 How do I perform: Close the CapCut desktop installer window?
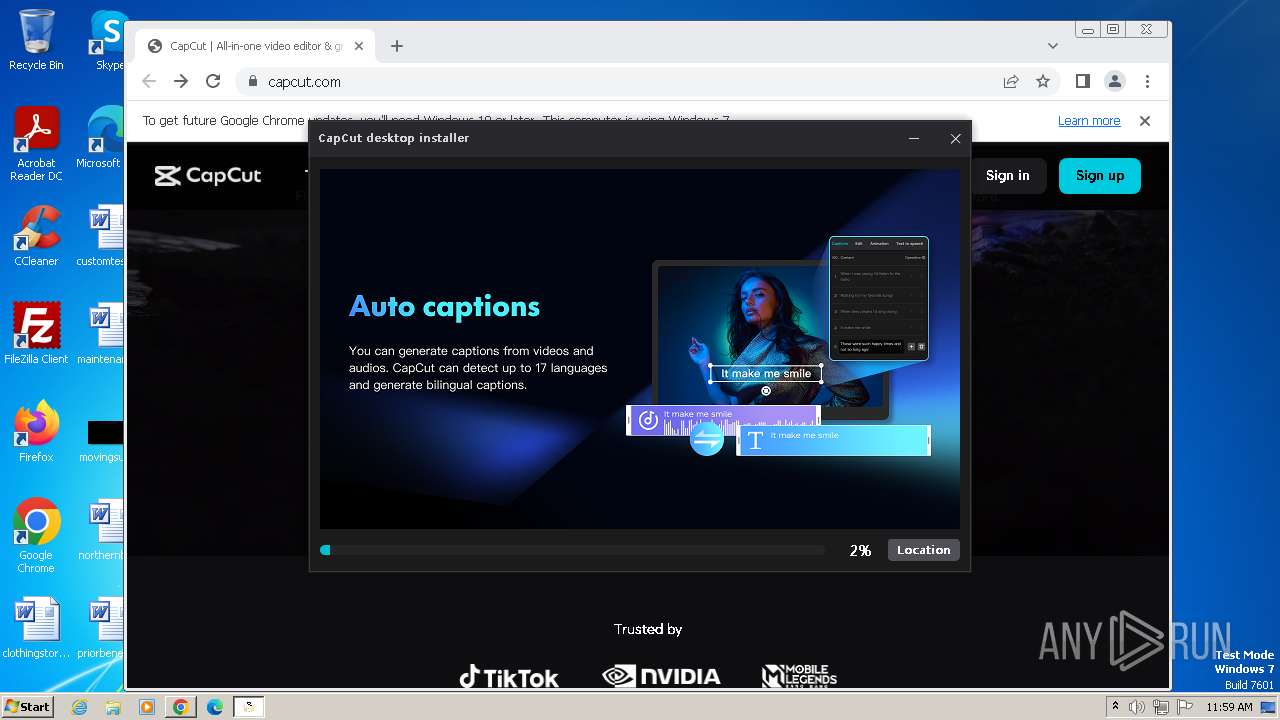pos(955,139)
